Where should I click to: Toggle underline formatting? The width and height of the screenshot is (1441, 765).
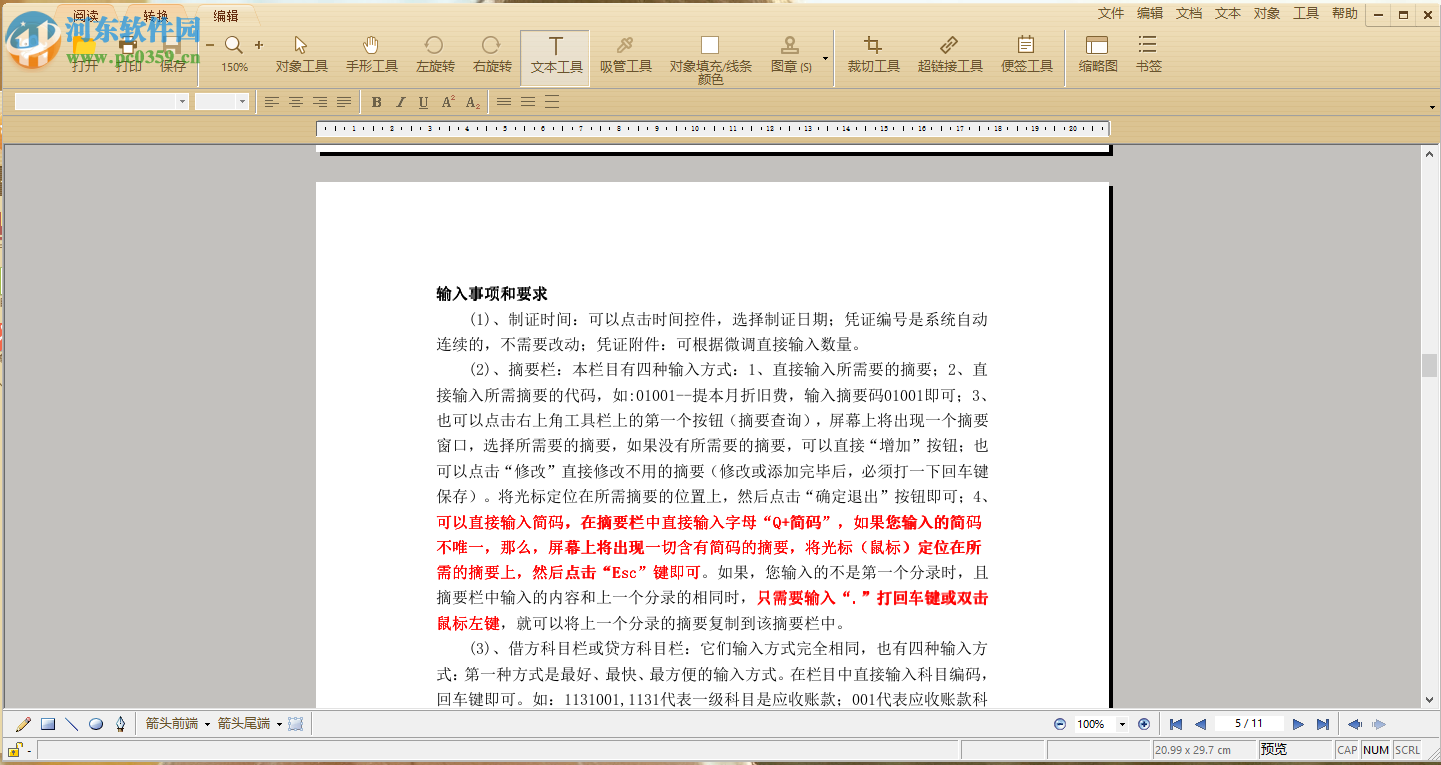423,101
